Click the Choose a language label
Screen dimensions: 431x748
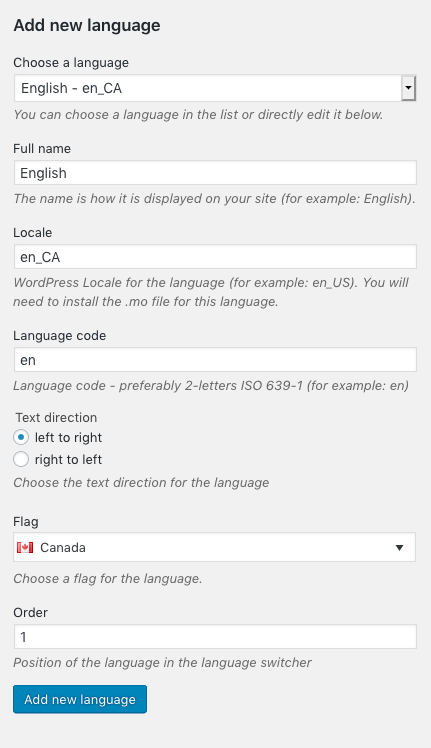click(71, 62)
